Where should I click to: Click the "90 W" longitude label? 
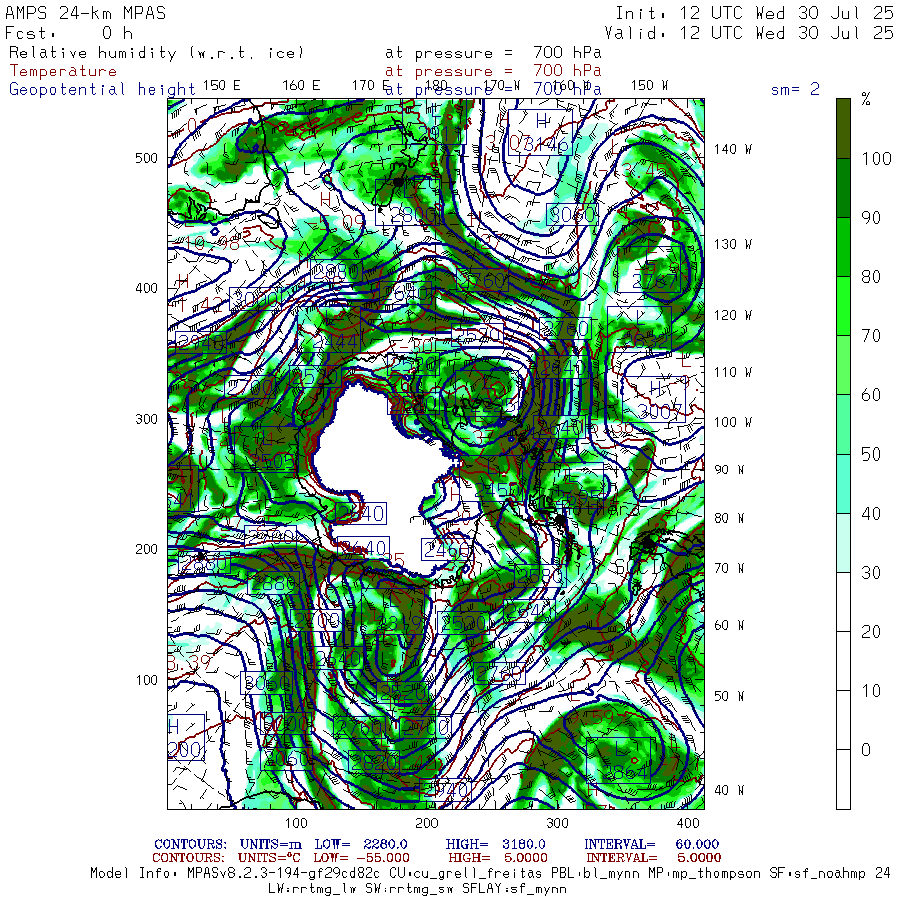click(x=729, y=470)
